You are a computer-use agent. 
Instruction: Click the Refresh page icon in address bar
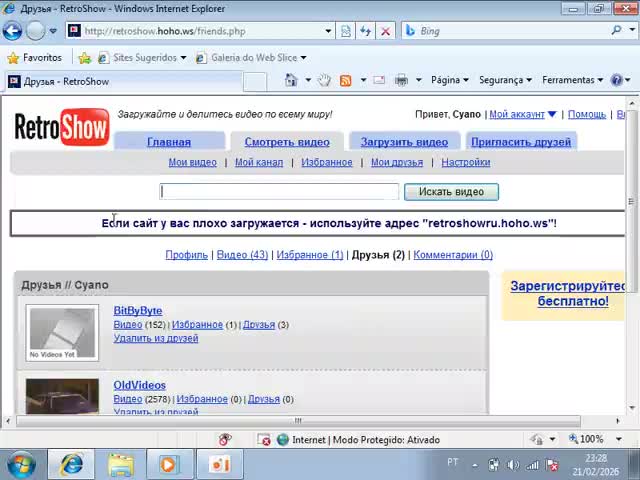[x=366, y=31]
